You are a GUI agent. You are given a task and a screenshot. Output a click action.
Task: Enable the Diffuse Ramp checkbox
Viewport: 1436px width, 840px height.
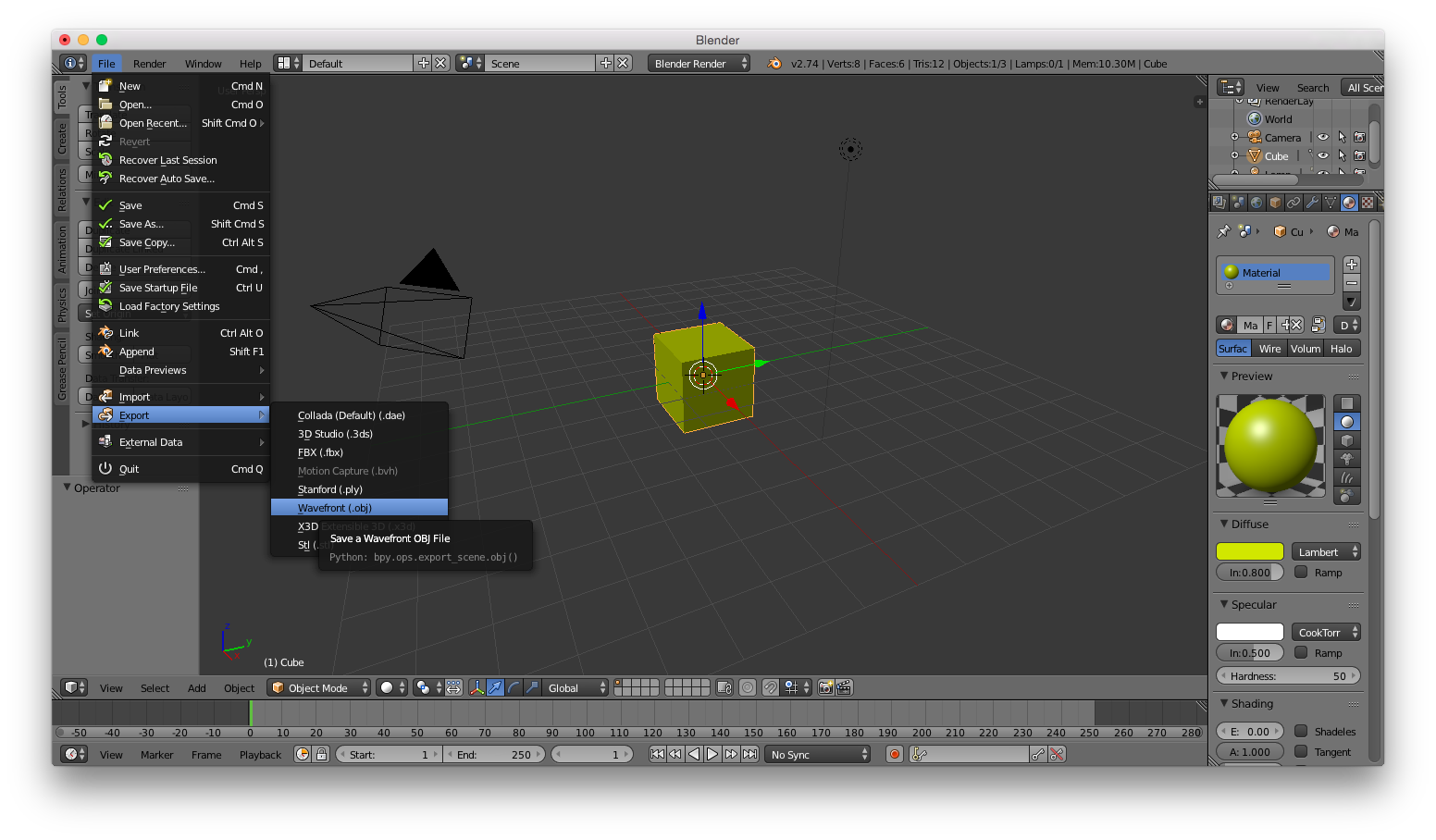[1301, 572]
